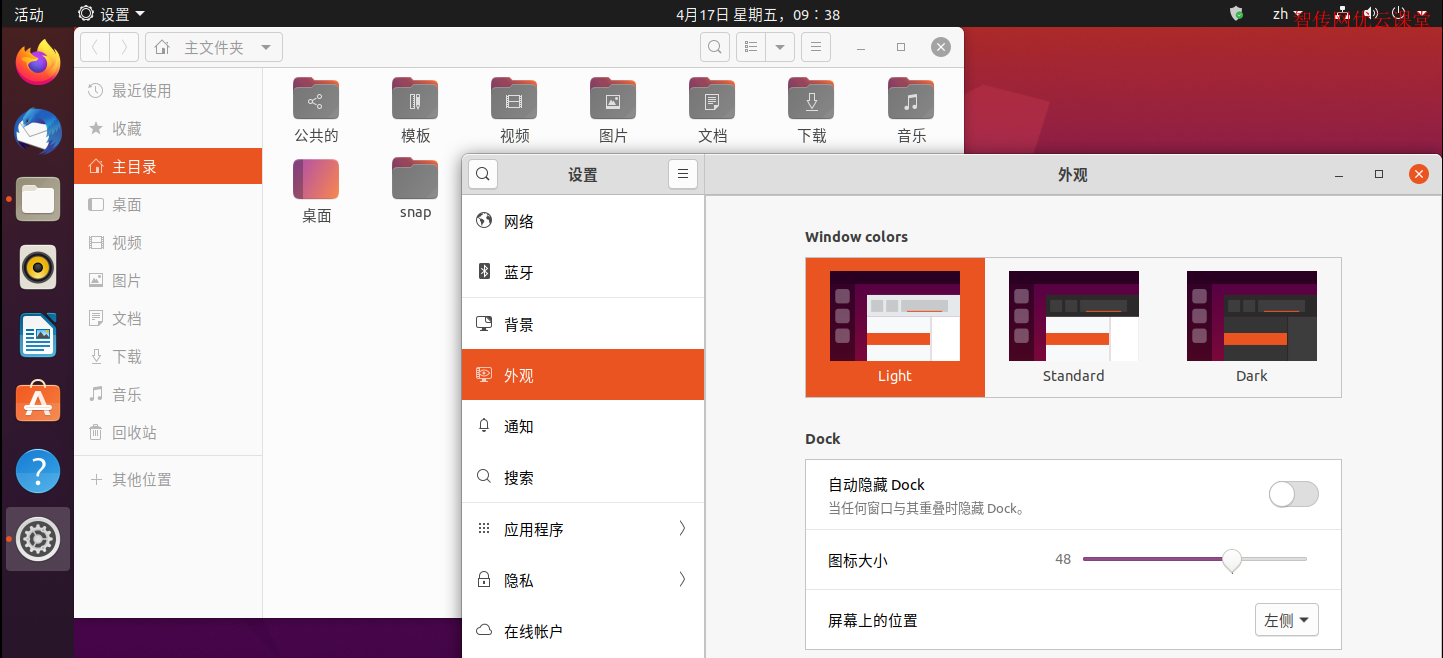Toggle list view in Files toolbar
1443x658 pixels.
coord(751,47)
